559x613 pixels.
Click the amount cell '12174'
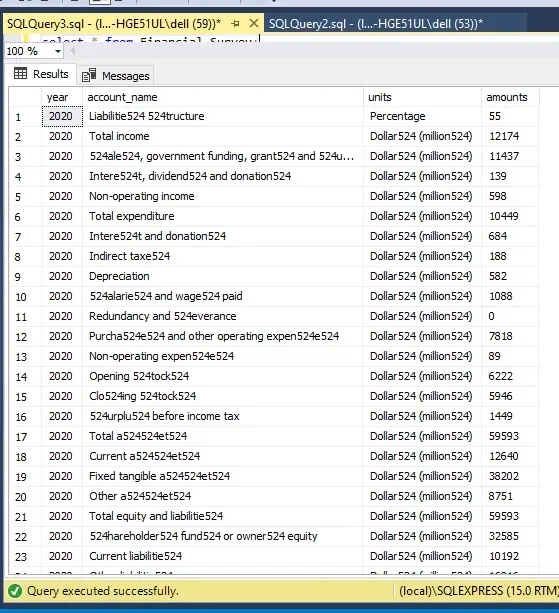click(x=510, y=136)
